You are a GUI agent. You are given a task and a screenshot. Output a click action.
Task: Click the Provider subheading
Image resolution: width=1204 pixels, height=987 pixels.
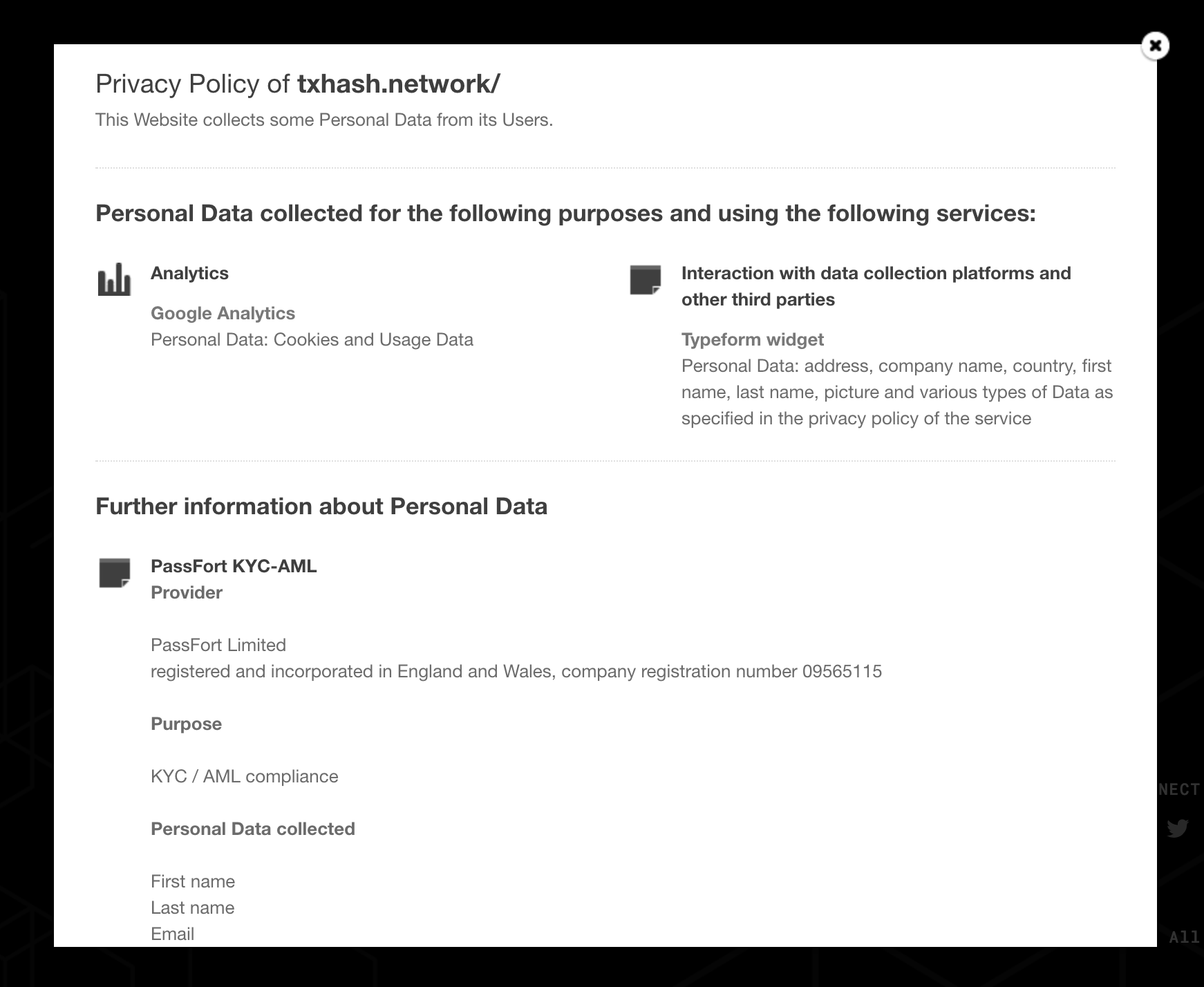pyautogui.click(x=187, y=592)
